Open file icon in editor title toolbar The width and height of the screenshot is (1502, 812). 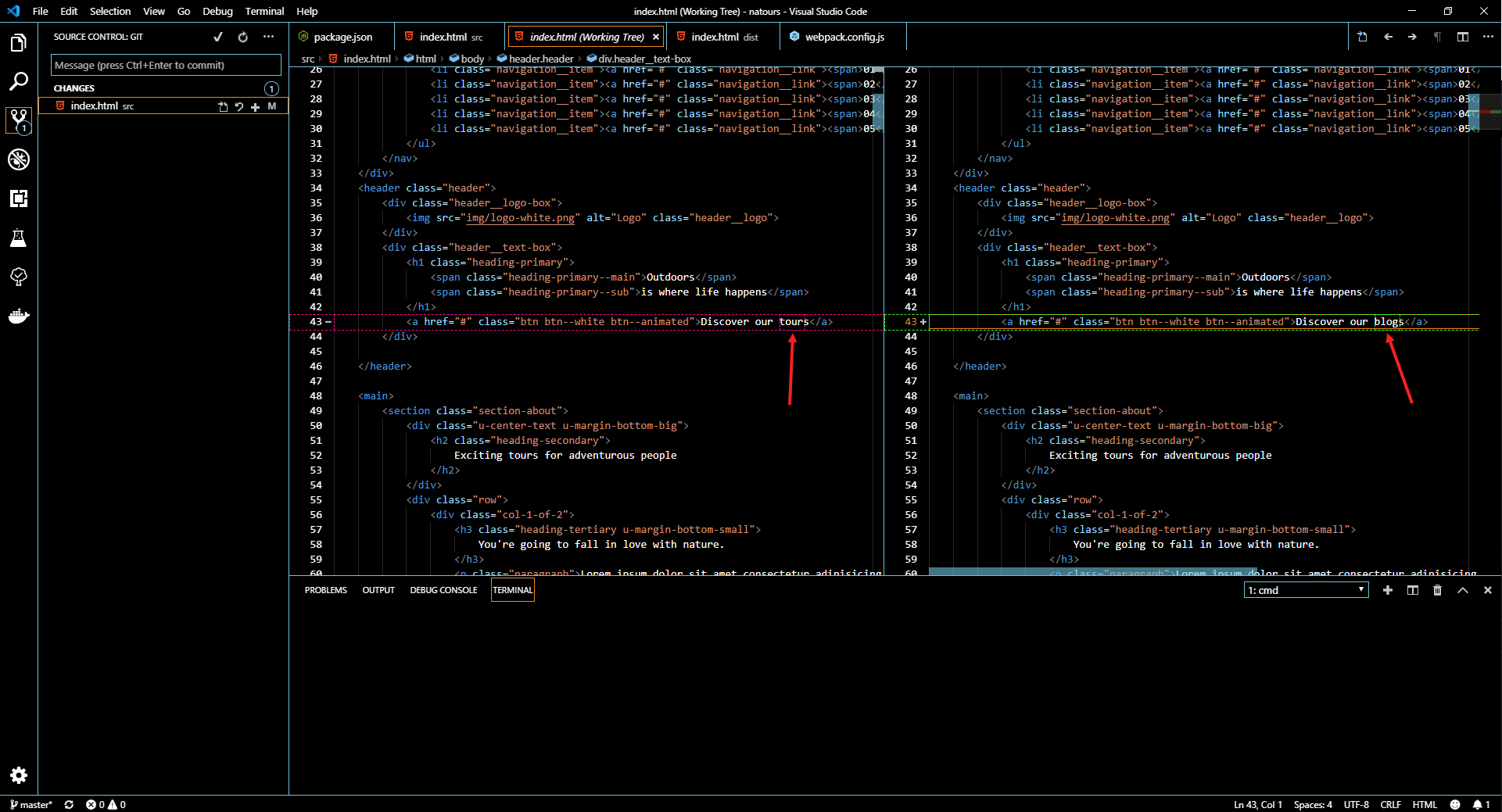(1362, 37)
